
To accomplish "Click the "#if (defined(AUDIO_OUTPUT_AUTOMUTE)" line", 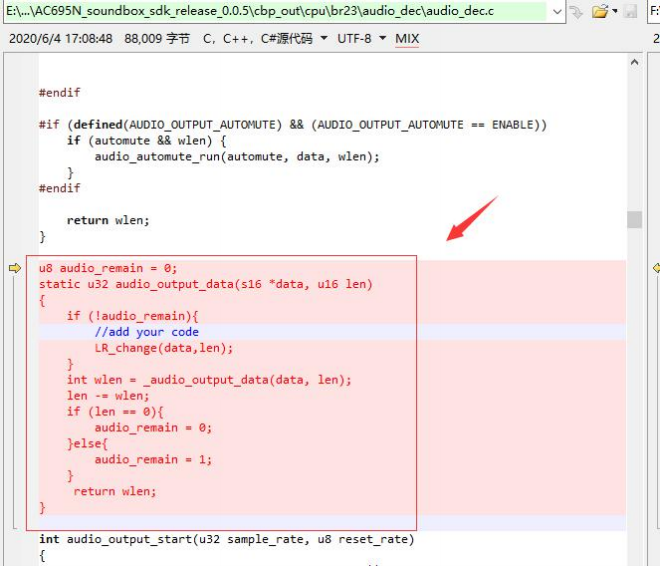I will click(x=293, y=125).
